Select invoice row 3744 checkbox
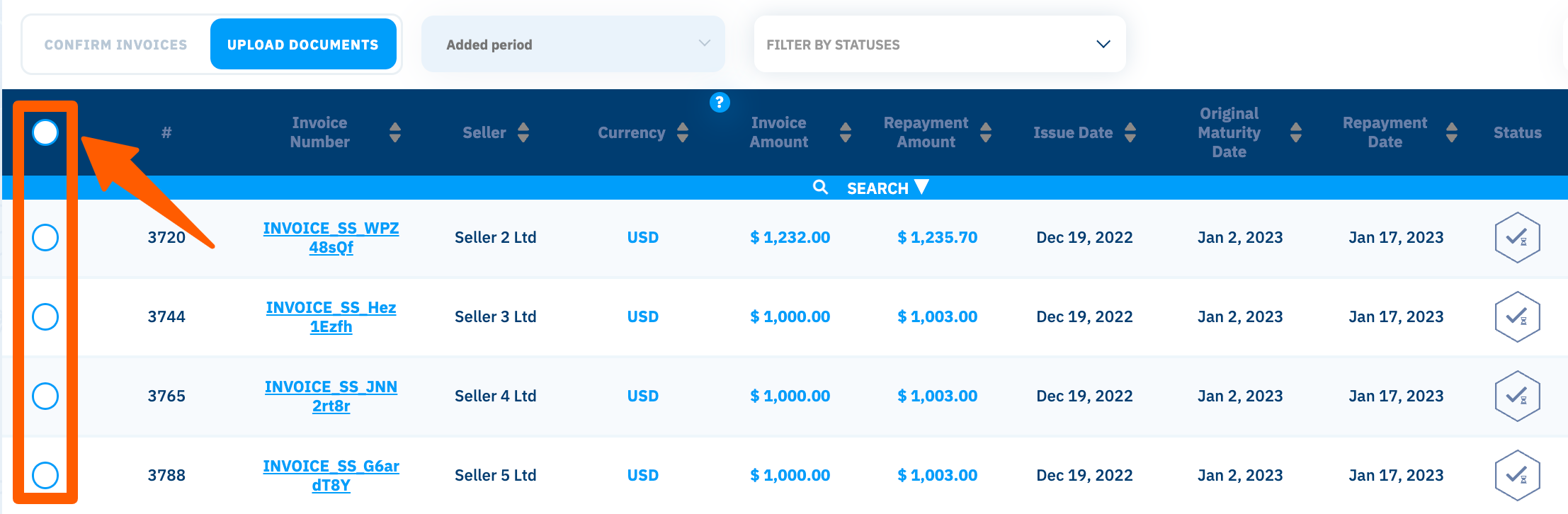 [x=45, y=316]
